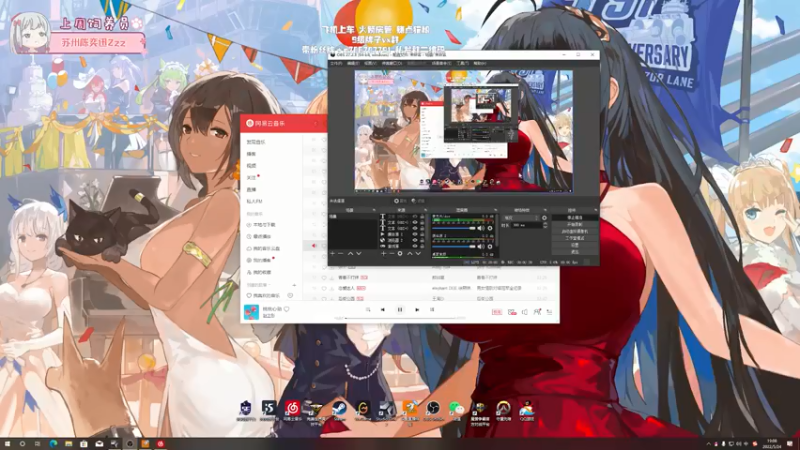The width and height of the screenshot is (800, 450).
Task: Open the OBS Studio desktop shortcut
Action: (433, 410)
